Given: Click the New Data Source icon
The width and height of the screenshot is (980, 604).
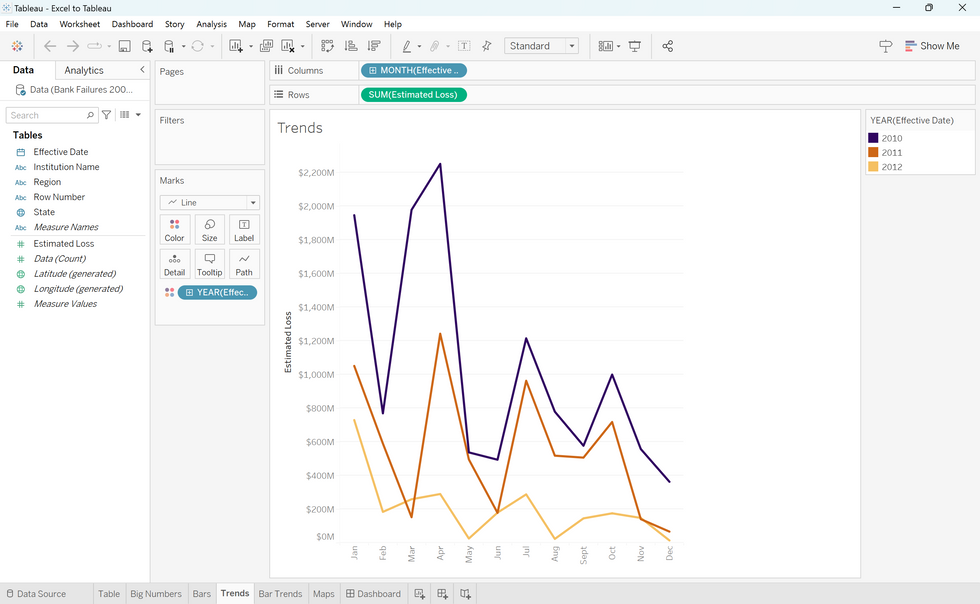Looking at the screenshot, I should [147, 46].
